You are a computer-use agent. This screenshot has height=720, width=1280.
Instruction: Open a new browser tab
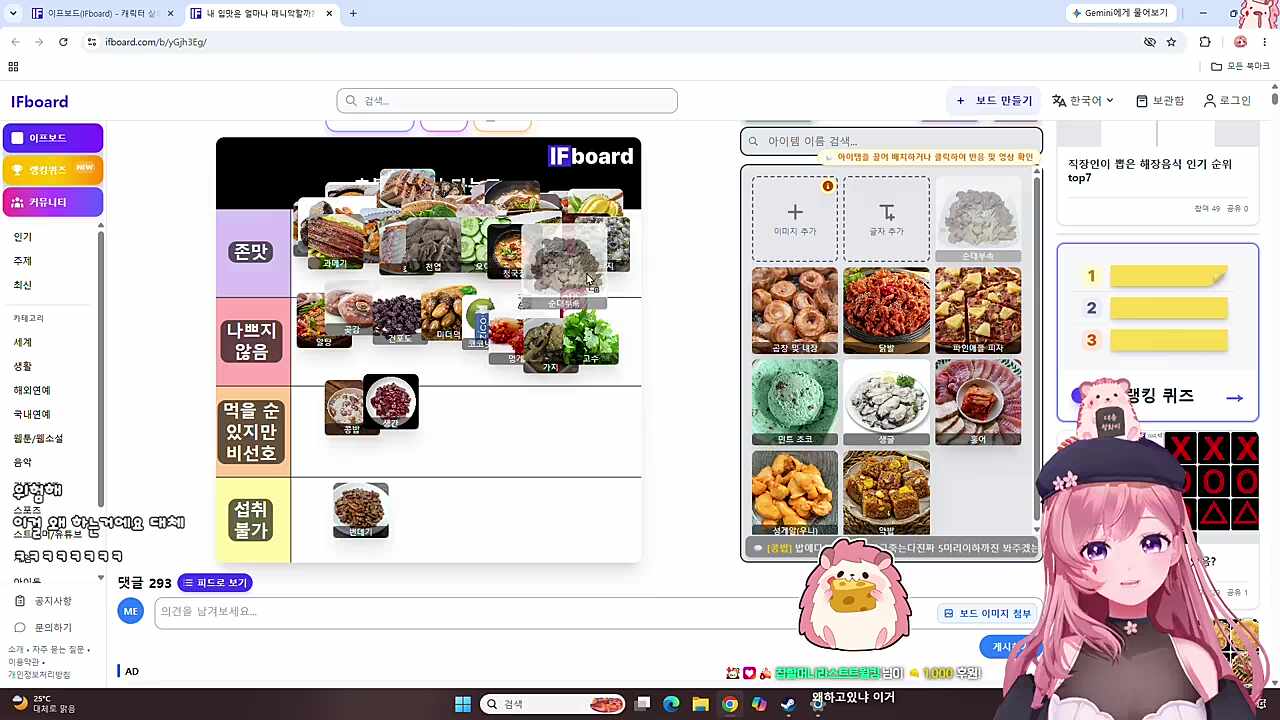[353, 13]
